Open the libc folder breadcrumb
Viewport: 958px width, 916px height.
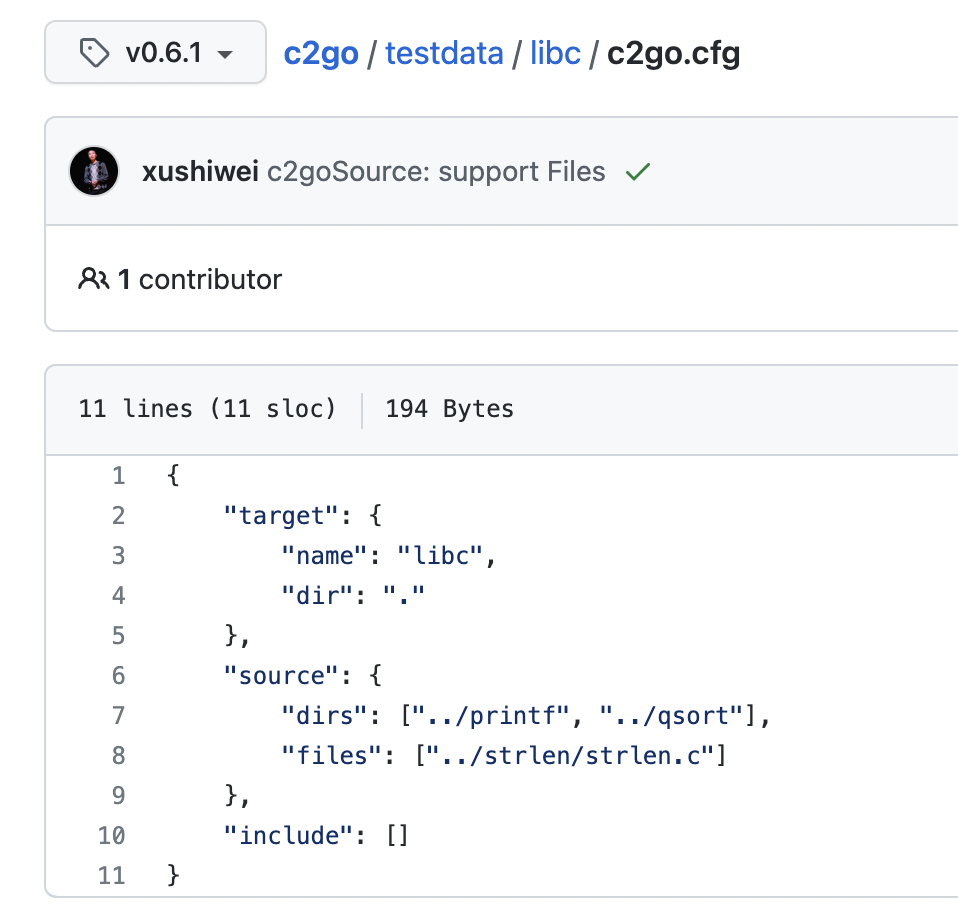pyautogui.click(x=555, y=53)
